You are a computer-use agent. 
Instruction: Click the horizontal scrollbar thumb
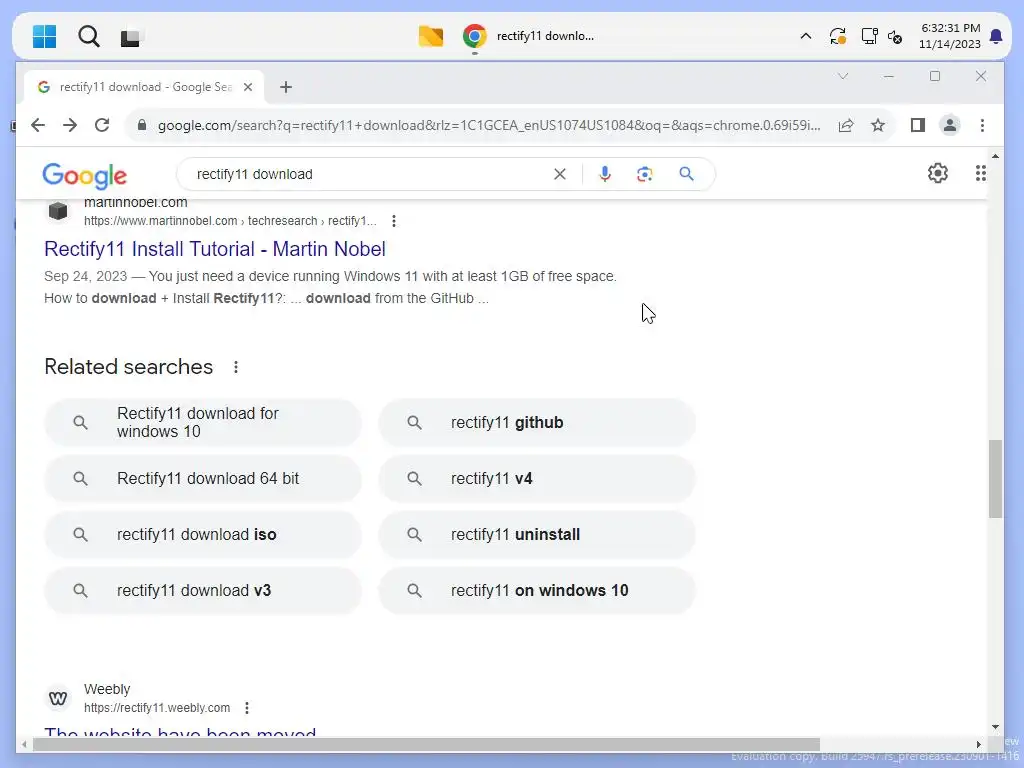point(426,744)
